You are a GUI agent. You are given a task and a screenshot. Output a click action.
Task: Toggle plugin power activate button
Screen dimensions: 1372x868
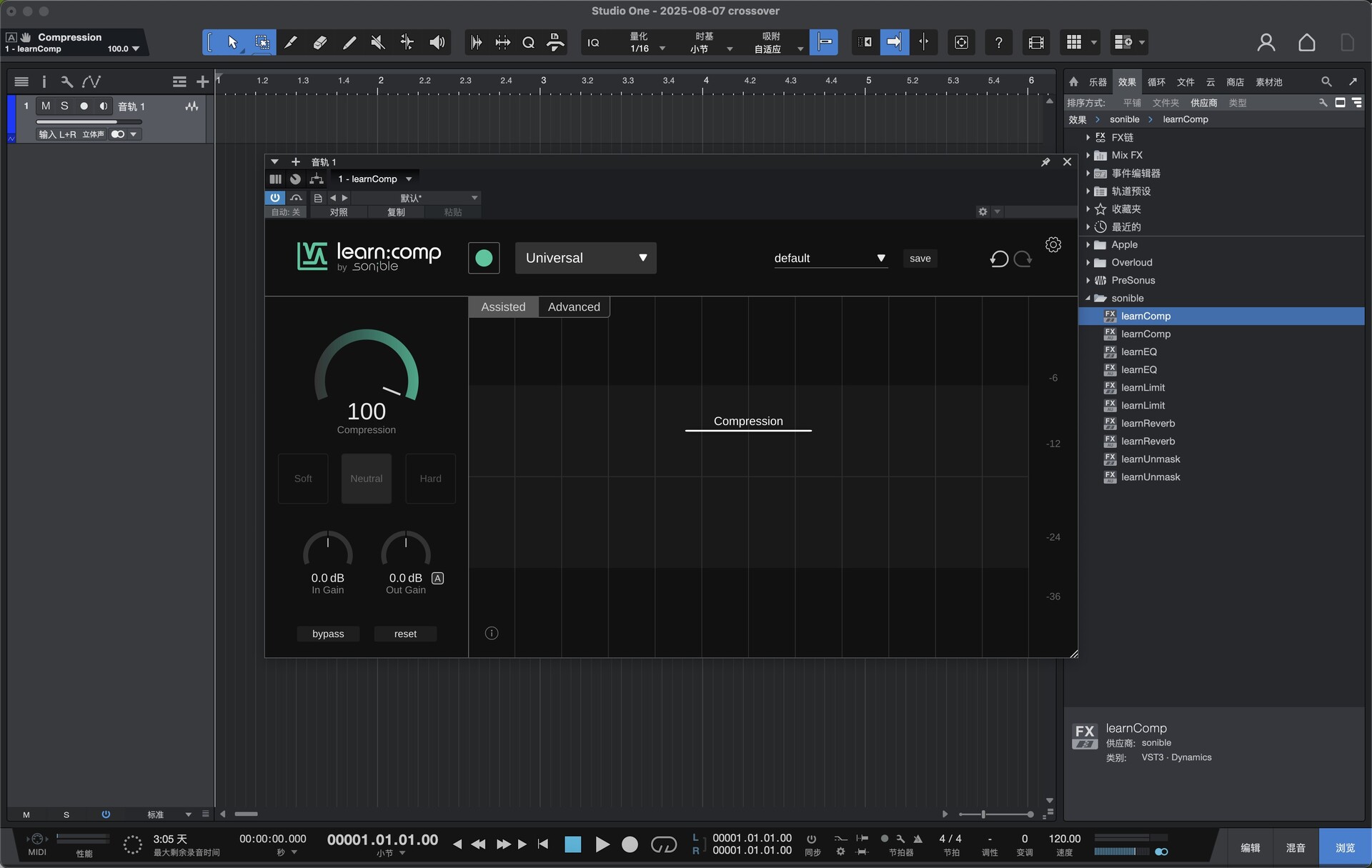pyautogui.click(x=275, y=198)
